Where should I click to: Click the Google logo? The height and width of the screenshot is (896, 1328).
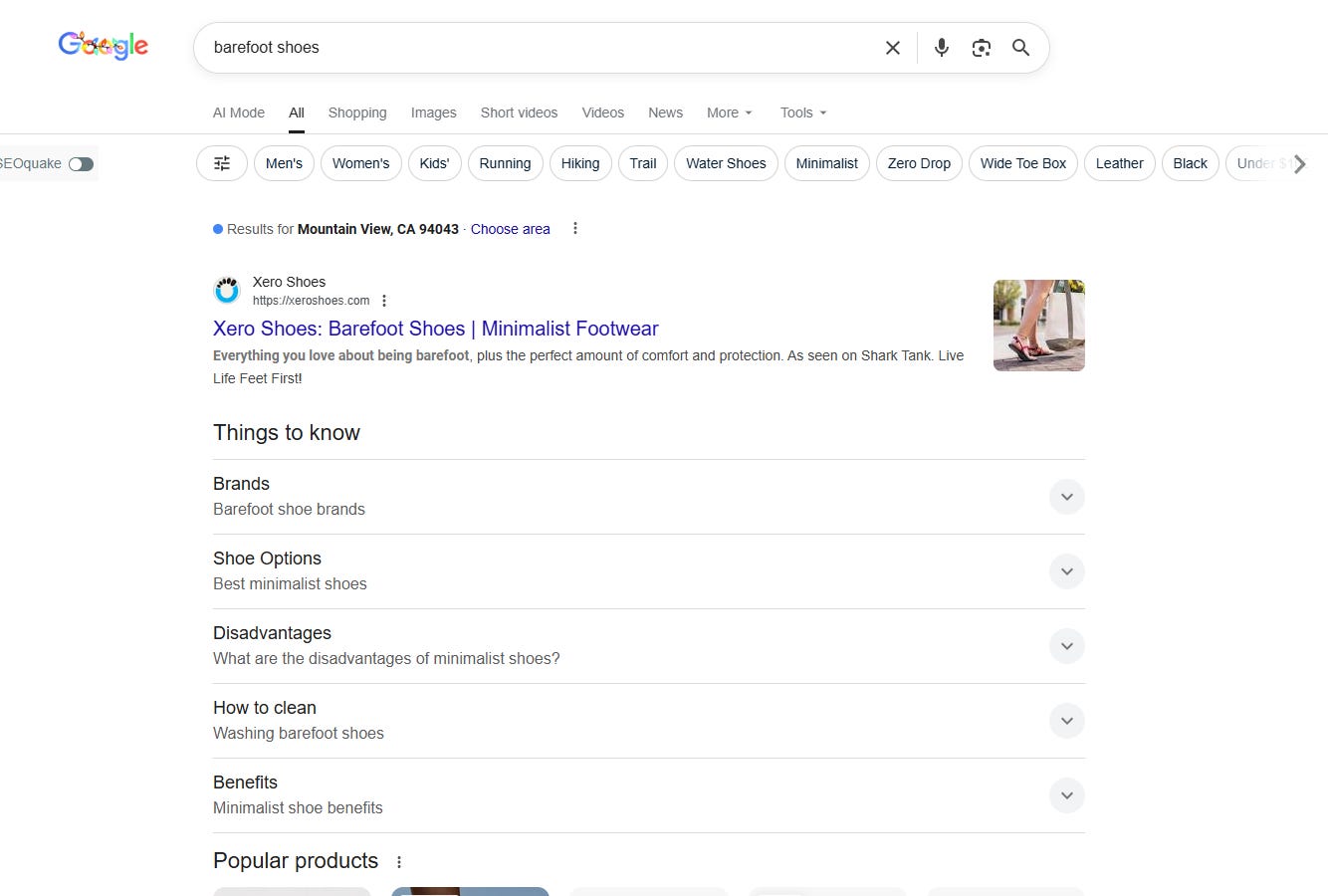point(104,46)
